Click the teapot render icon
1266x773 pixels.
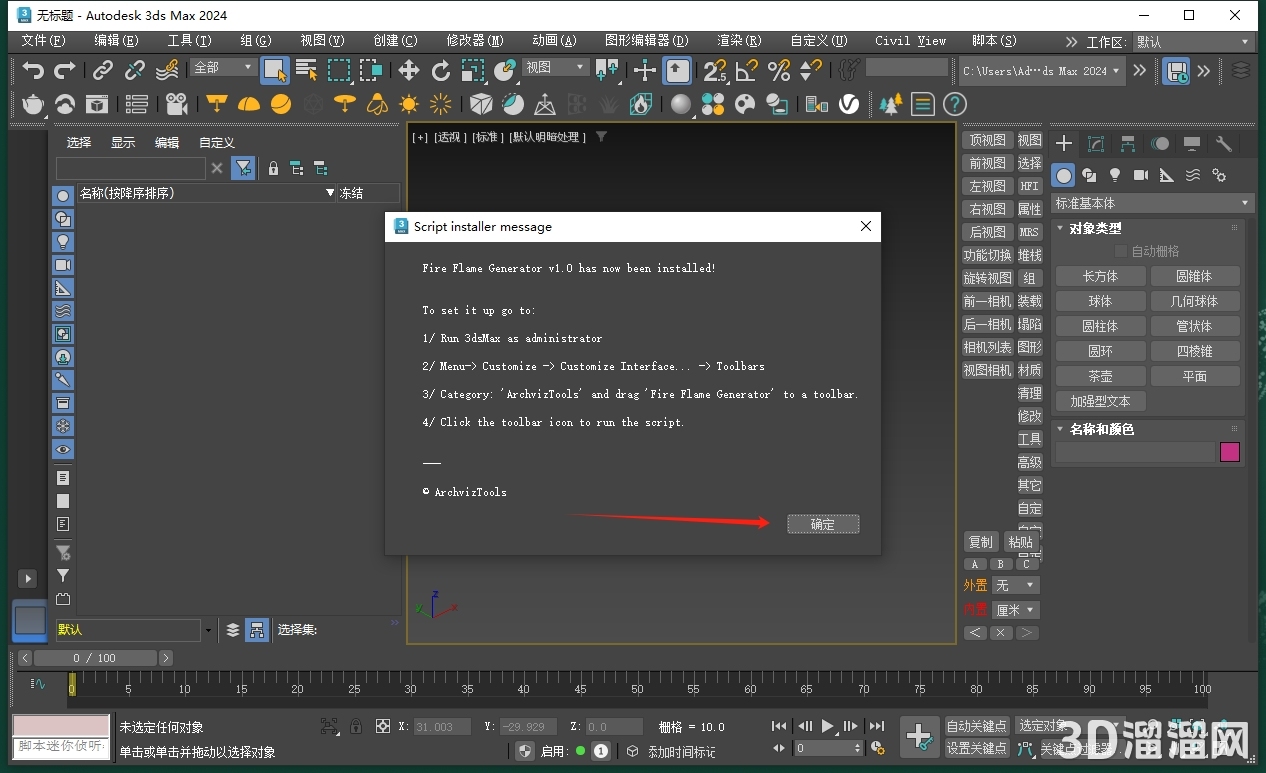point(33,104)
